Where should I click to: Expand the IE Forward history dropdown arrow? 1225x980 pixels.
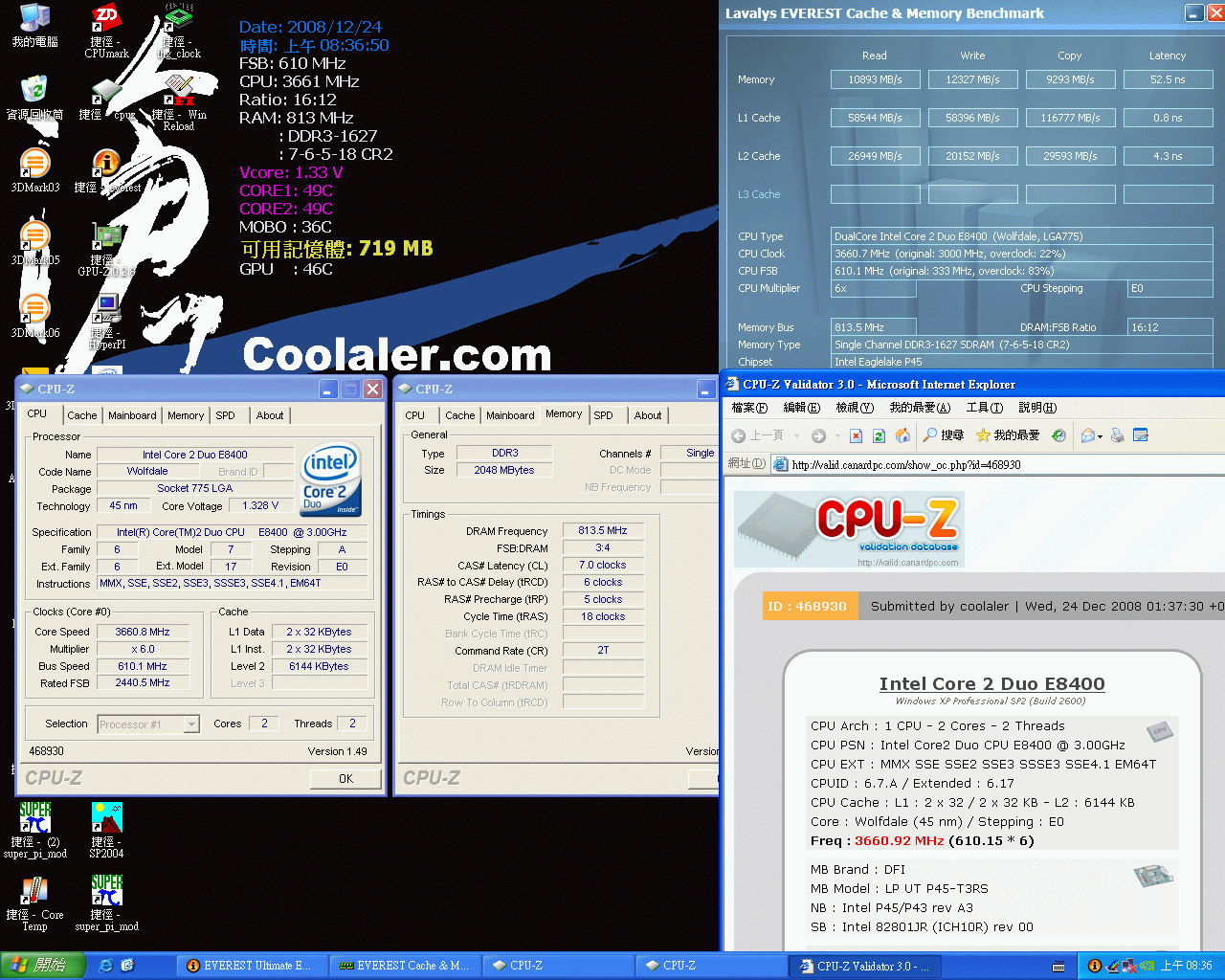[836, 436]
